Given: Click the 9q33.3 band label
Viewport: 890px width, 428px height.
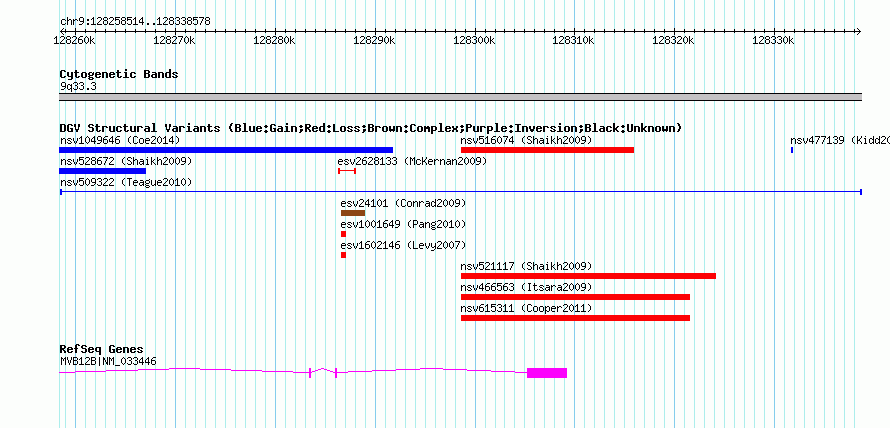Looking at the screenshot, I should [x=78, y=86].
